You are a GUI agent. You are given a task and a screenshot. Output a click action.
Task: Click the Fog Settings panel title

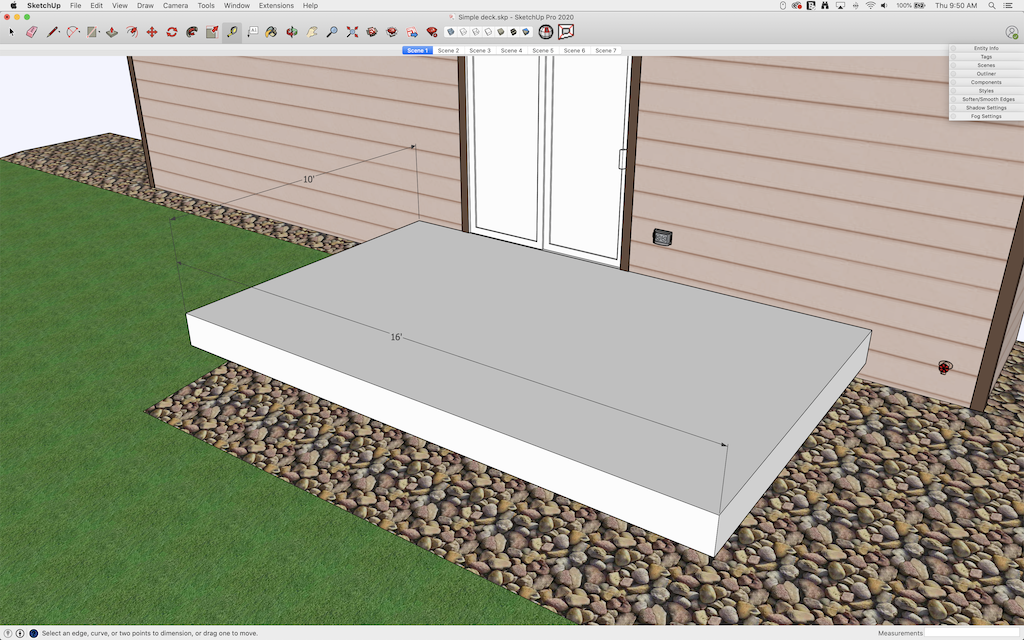click(x=986, y=116)
